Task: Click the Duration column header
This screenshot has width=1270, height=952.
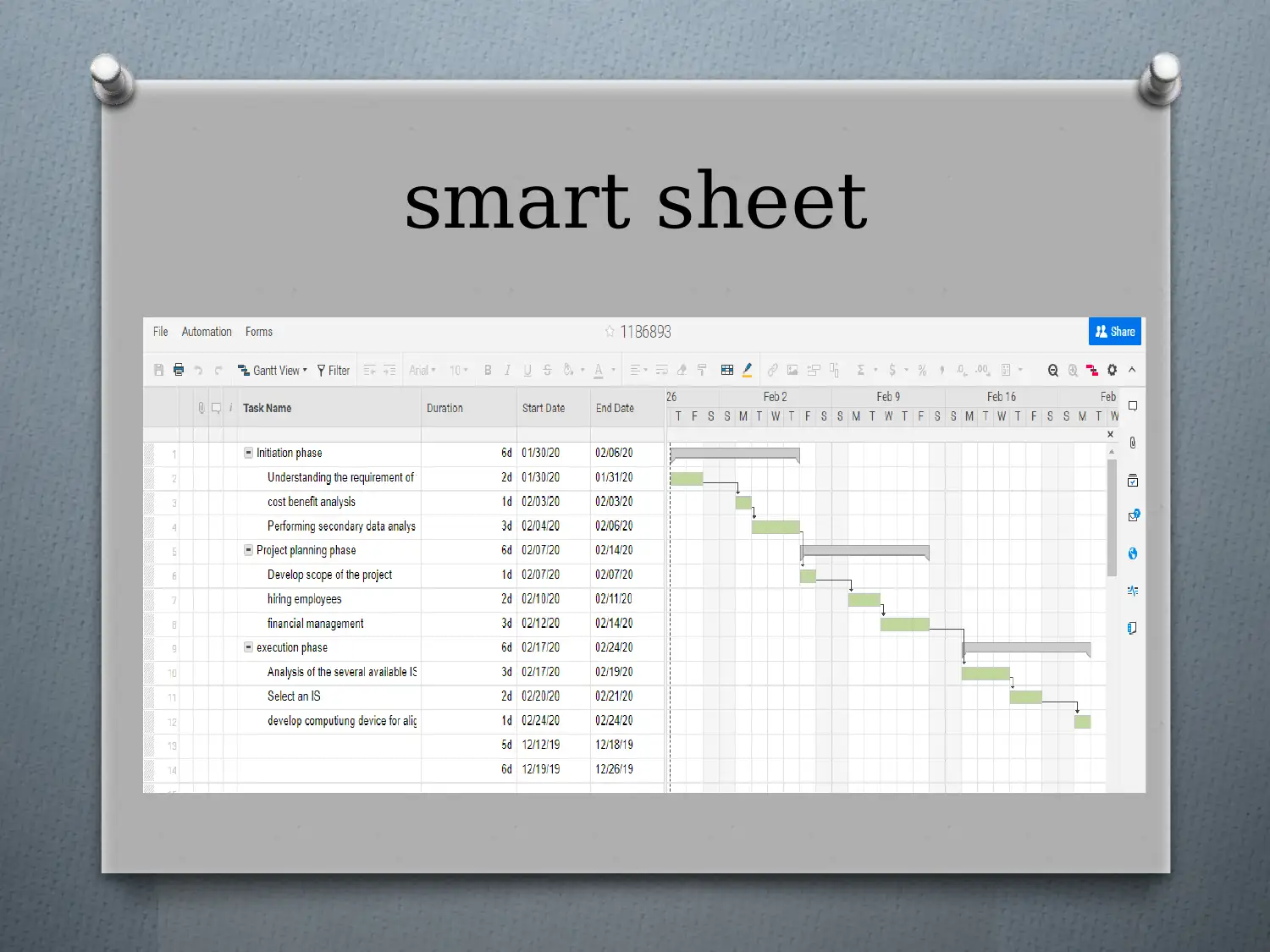Action: click(469, 408)
